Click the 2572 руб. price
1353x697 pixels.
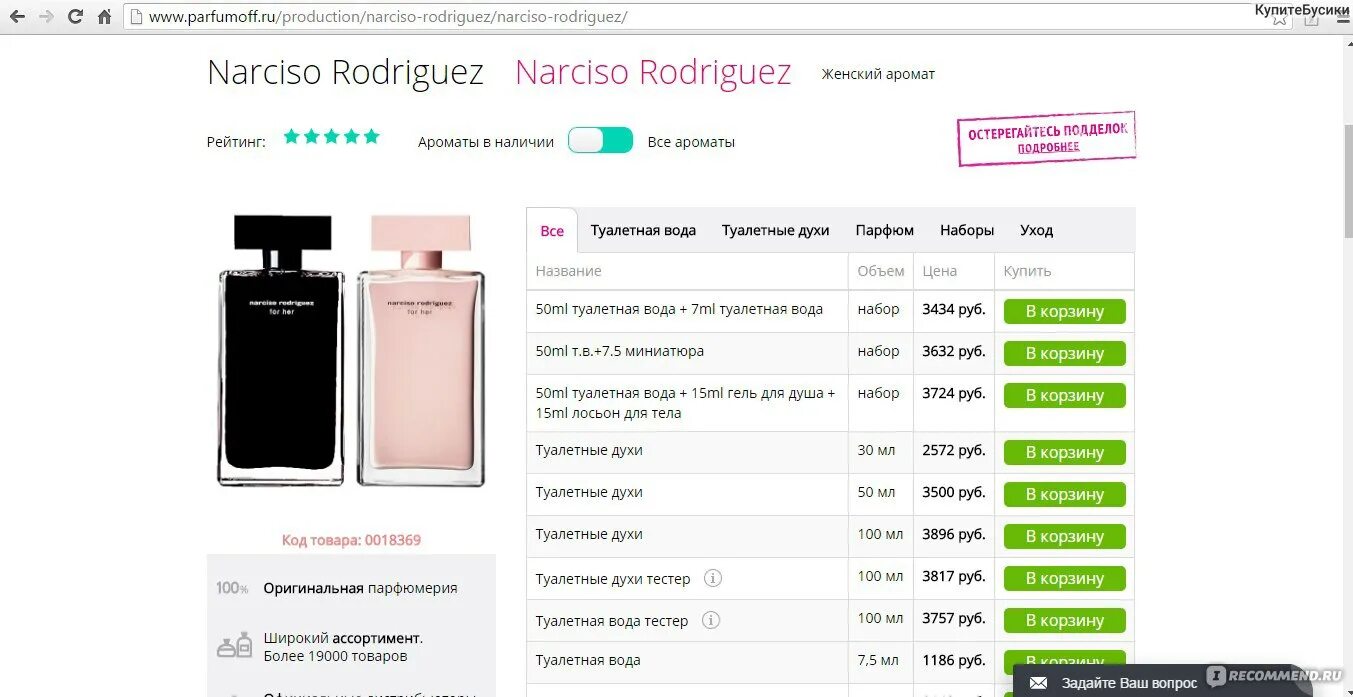point(954,450)
